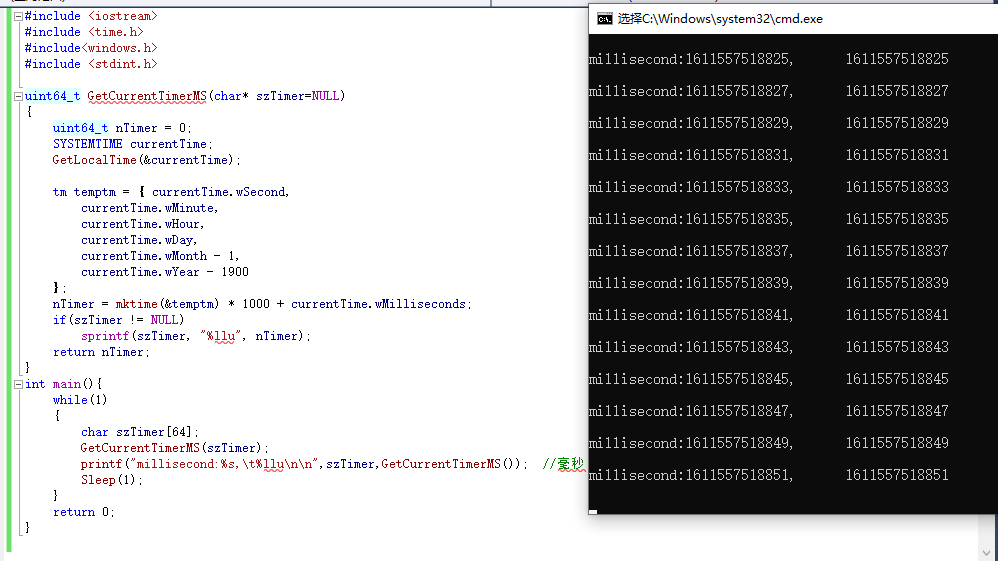
Task: Click the '#include <stdint.h>' line
Action: (x=91, y=64)
